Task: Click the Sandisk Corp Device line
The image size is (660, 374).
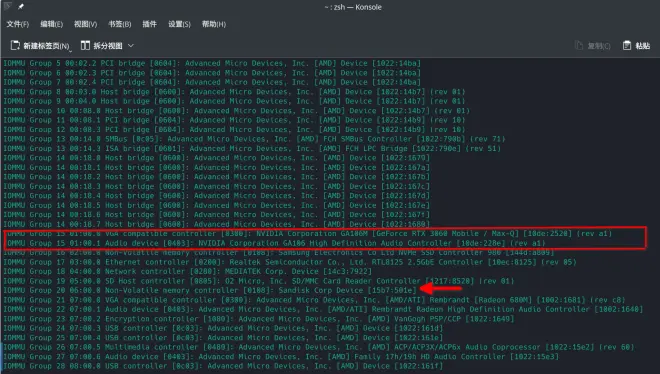Action: pos(210,290)
